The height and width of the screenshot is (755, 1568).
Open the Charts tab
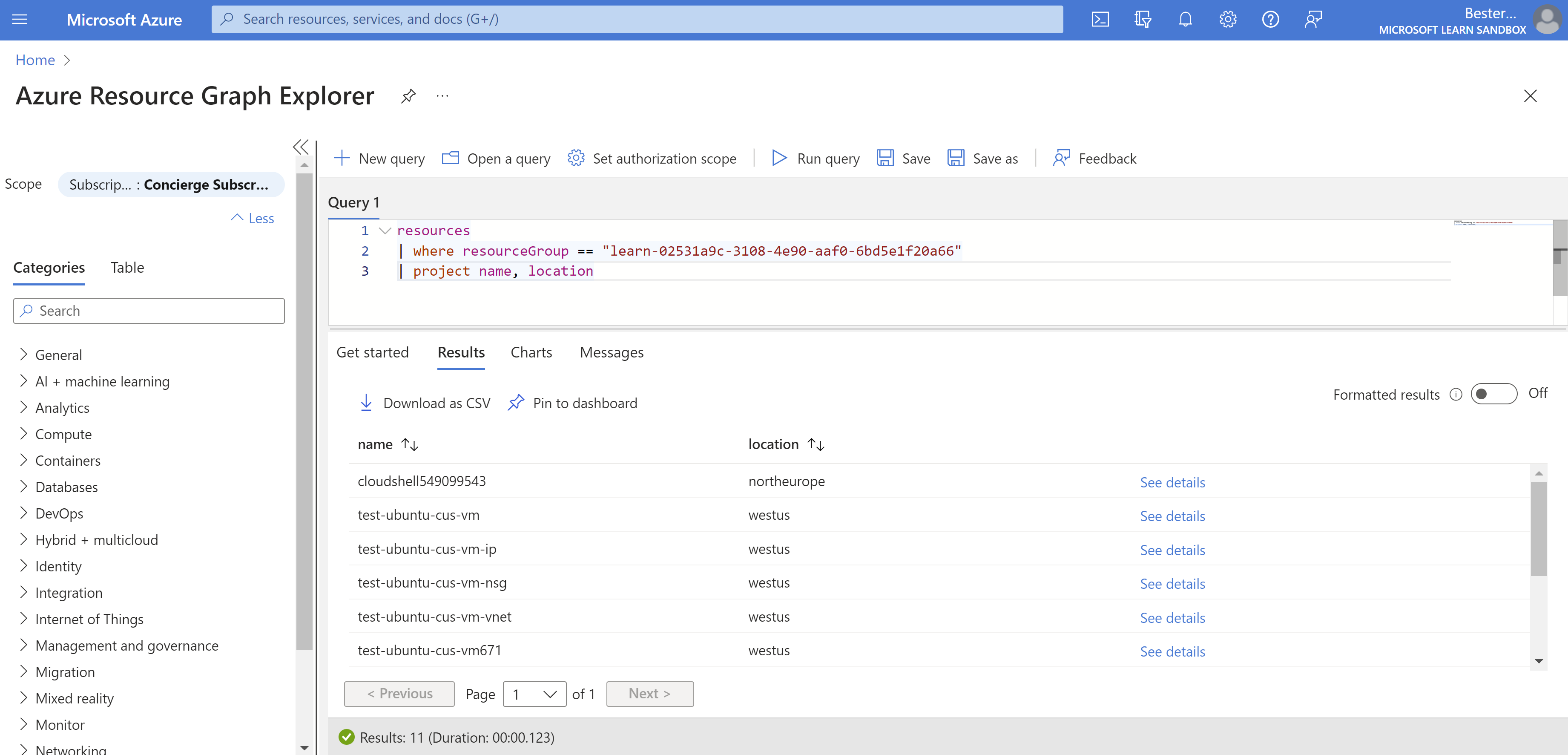tap(531, 352)
